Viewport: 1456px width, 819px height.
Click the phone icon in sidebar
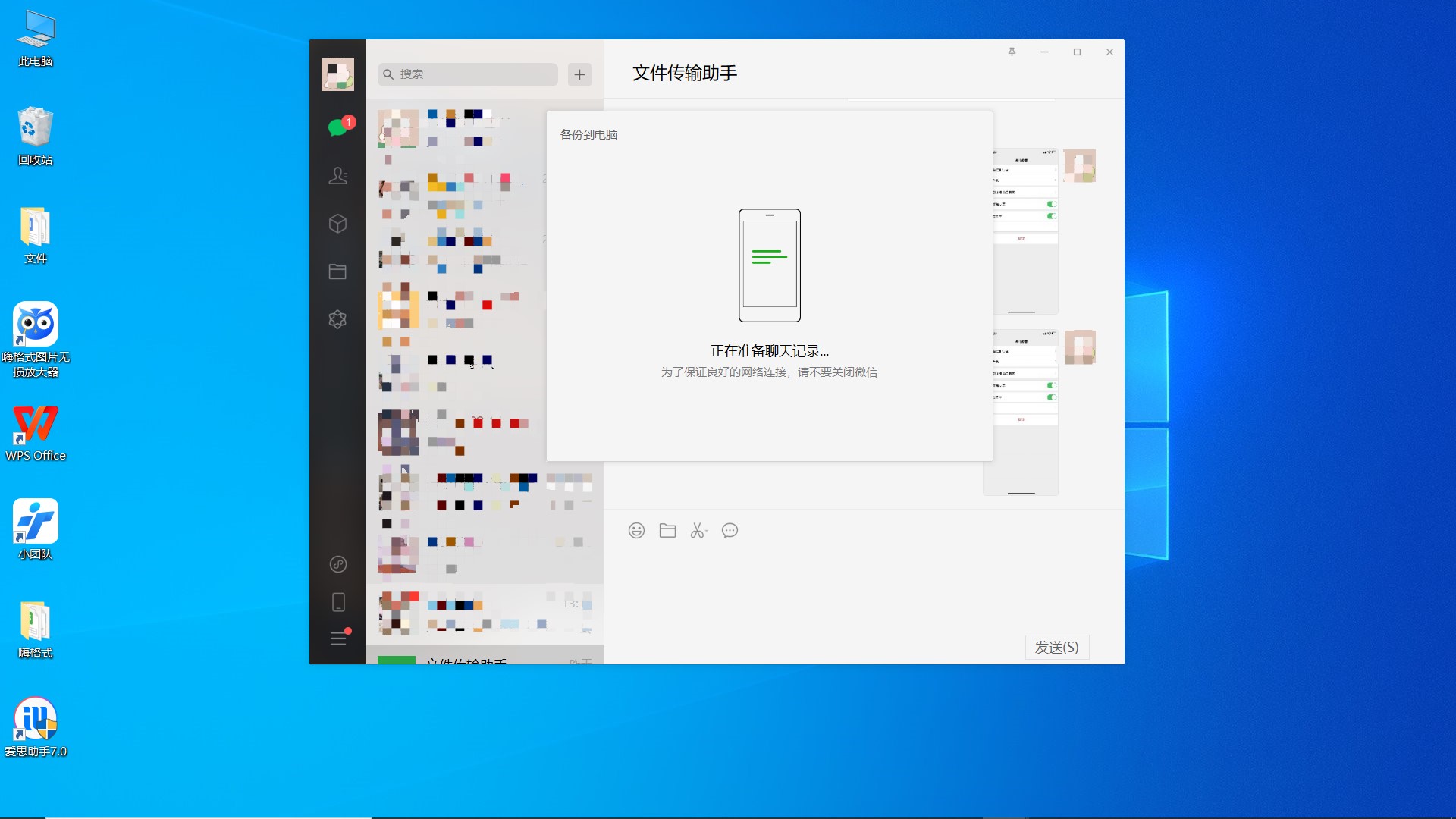pyautogui.click(x=338, y=602)
